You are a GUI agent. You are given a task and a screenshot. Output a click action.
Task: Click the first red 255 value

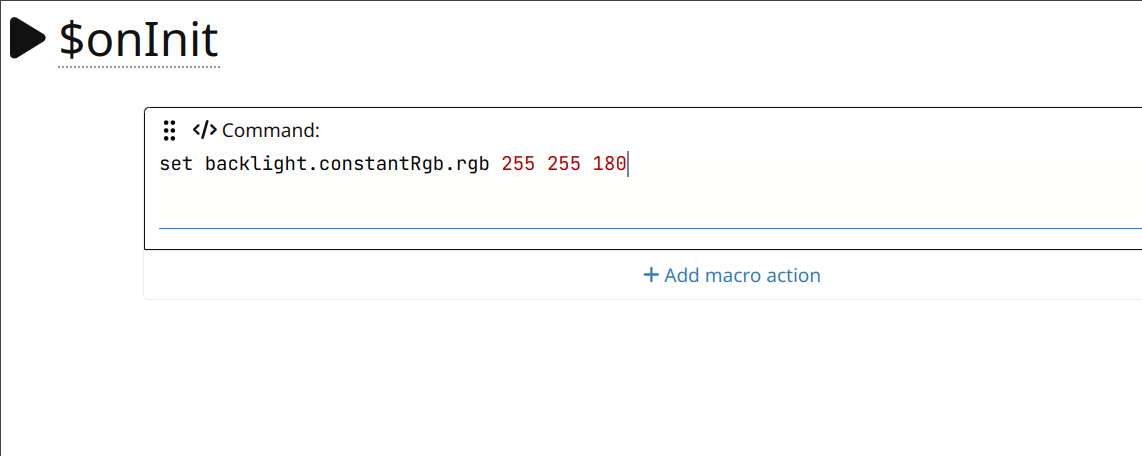518,164
